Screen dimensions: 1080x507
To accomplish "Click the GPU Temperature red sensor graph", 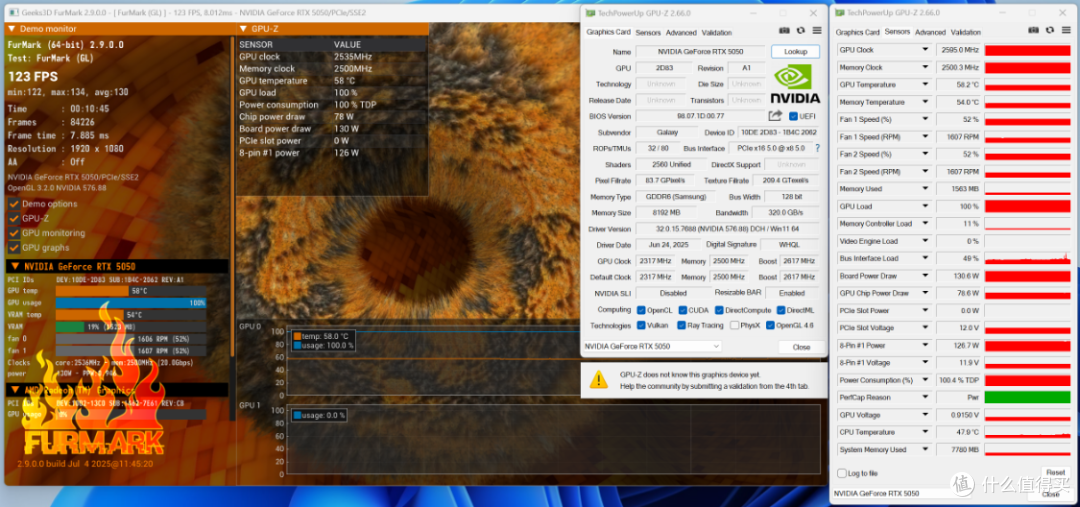I will [1028, 85].
